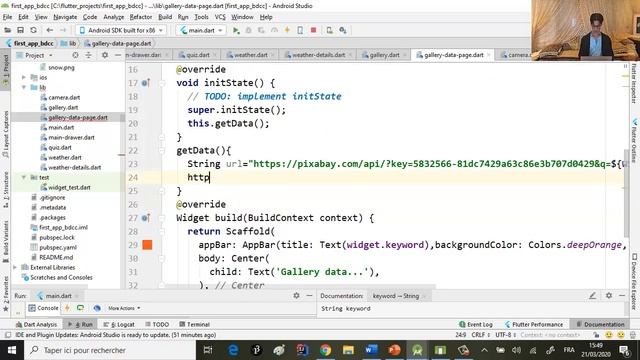Click the UTF-8 encoding in status bar
This screenshot has height=360, width=640.
506,335
